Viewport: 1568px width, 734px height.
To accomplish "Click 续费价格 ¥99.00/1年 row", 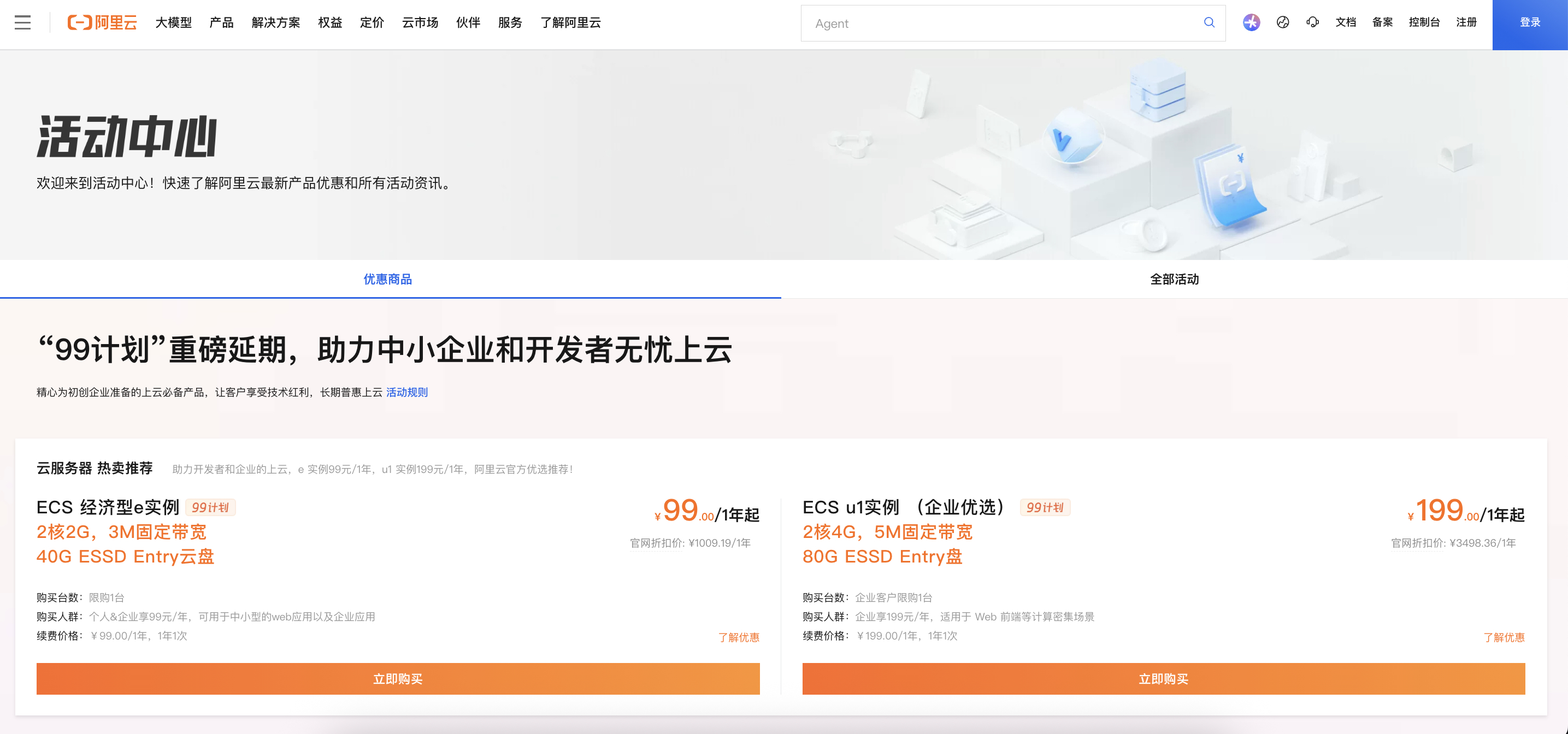I will pos(112,636).
